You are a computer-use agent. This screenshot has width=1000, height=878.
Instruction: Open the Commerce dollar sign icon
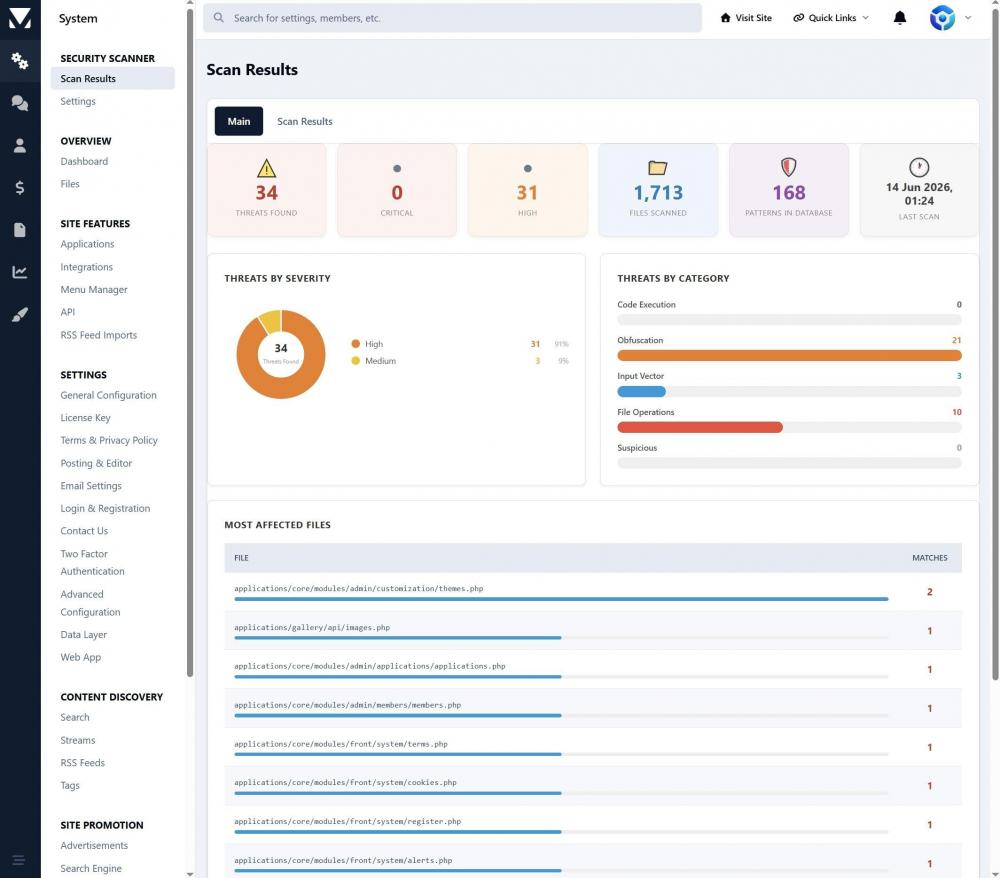click(x=20, y=187)
